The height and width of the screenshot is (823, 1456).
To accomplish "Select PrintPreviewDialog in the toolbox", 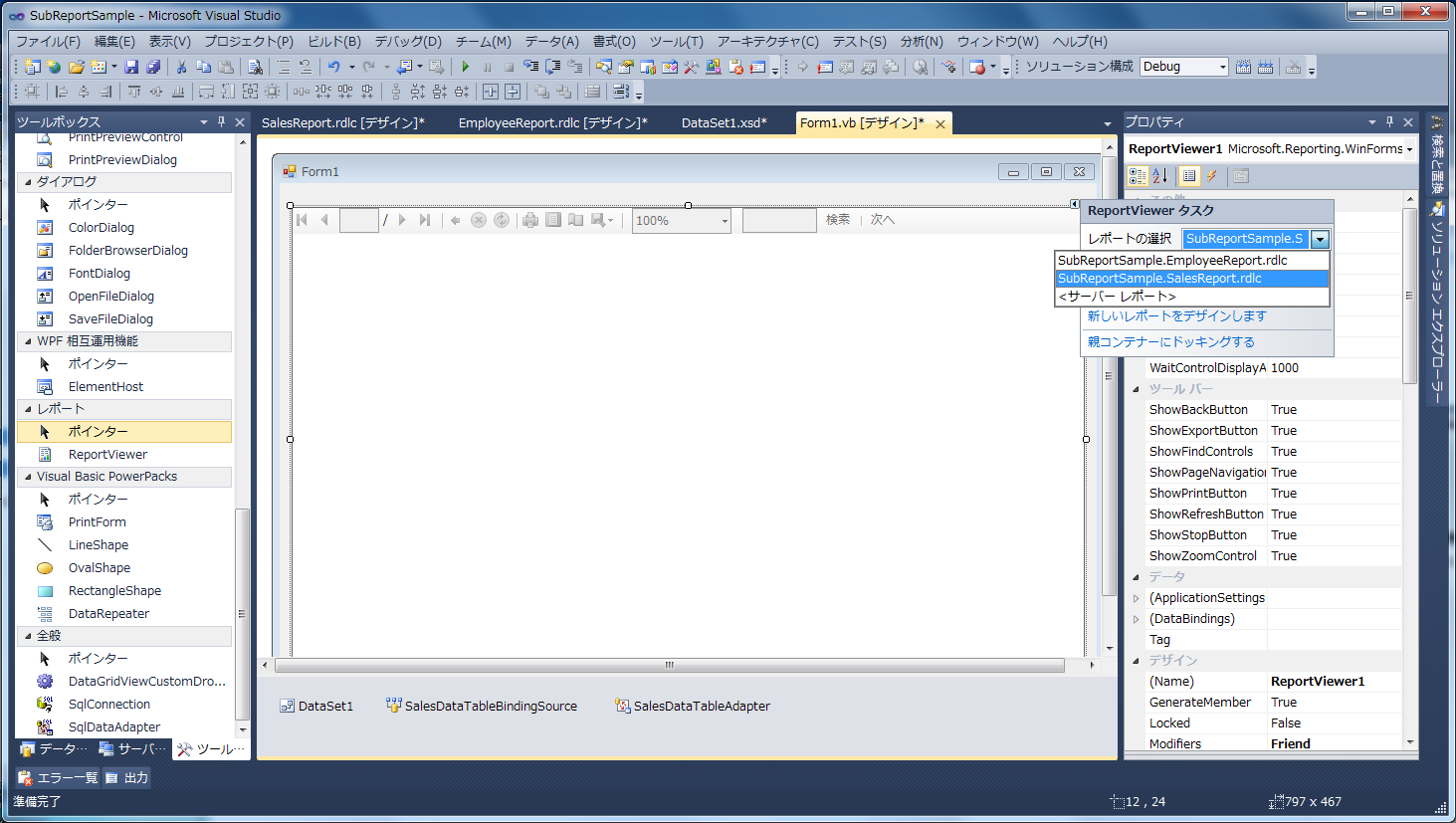I will click(124, 159).
